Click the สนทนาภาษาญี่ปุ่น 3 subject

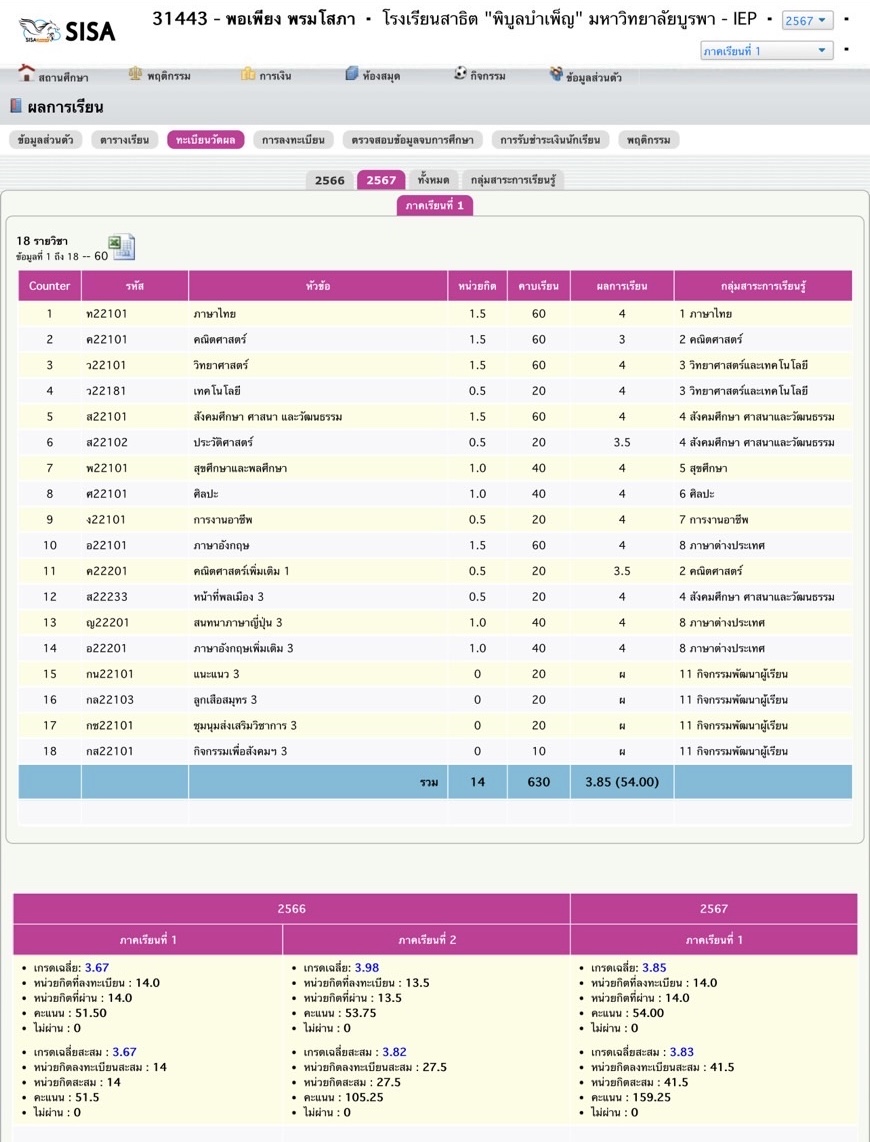tap(237, 623)
